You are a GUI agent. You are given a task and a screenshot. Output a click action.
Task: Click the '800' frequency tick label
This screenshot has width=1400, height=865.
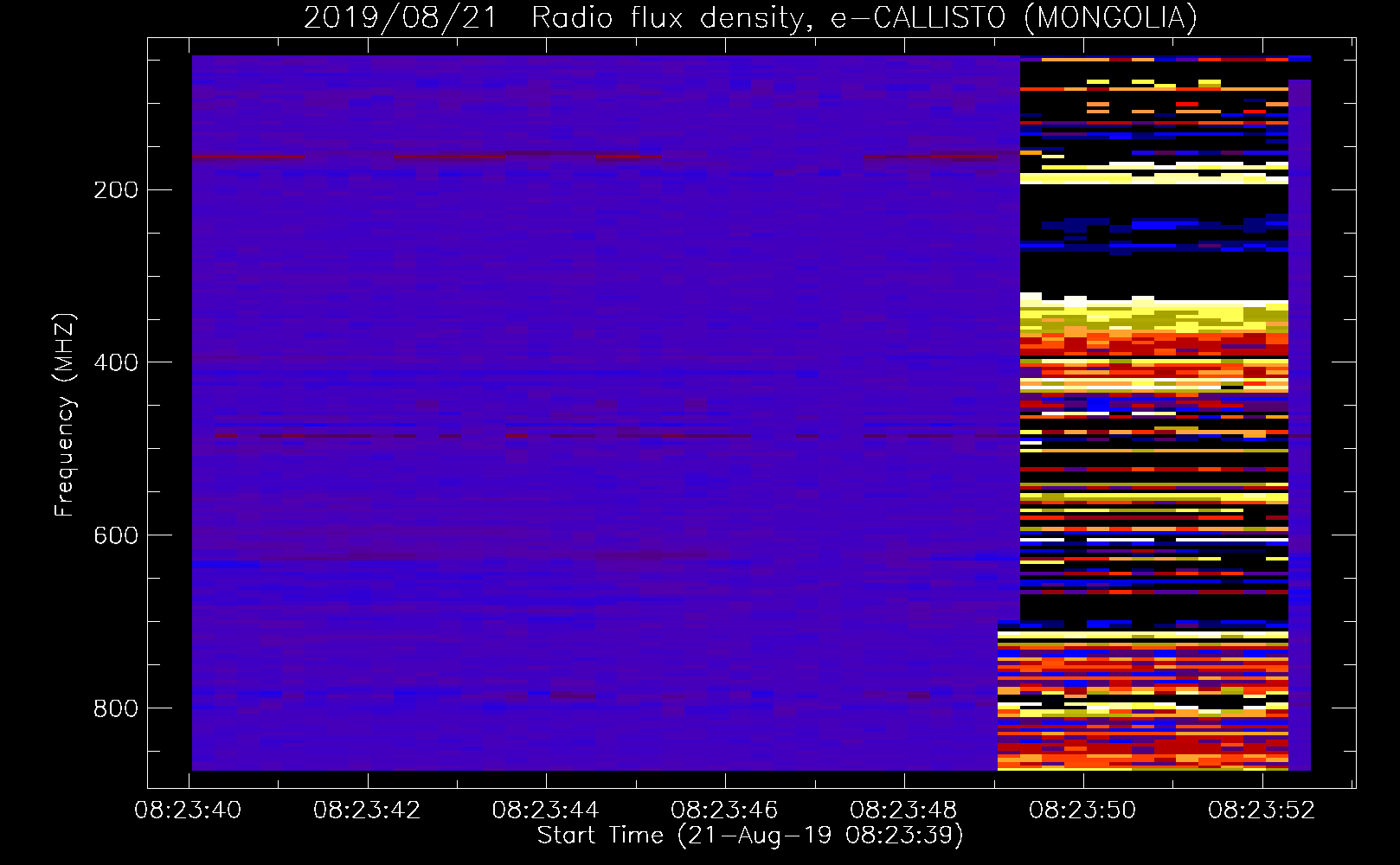click(x=116, y=709)
